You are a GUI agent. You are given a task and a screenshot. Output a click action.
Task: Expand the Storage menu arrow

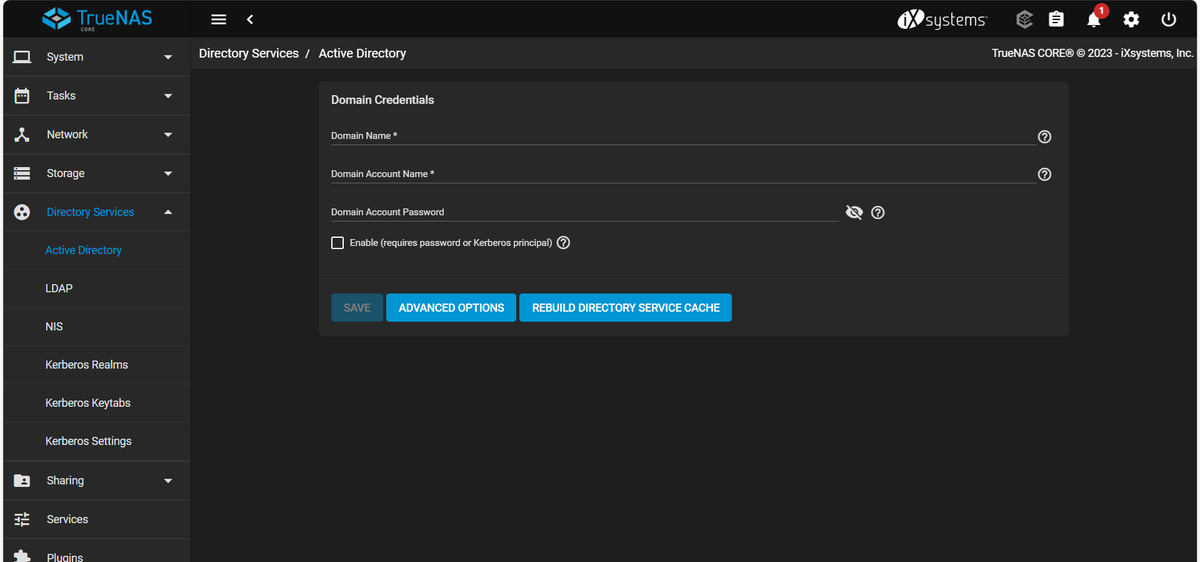[x=168, y=173]
